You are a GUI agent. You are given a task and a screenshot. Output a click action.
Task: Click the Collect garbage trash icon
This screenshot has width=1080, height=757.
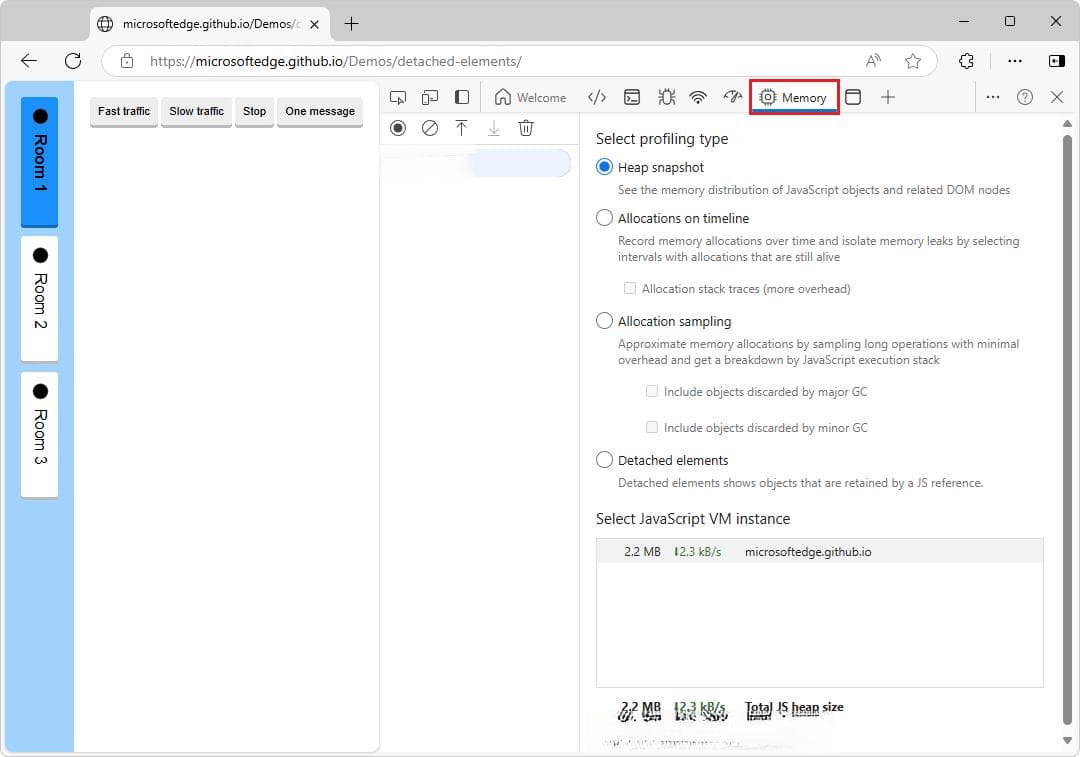(x=526, y=128)
